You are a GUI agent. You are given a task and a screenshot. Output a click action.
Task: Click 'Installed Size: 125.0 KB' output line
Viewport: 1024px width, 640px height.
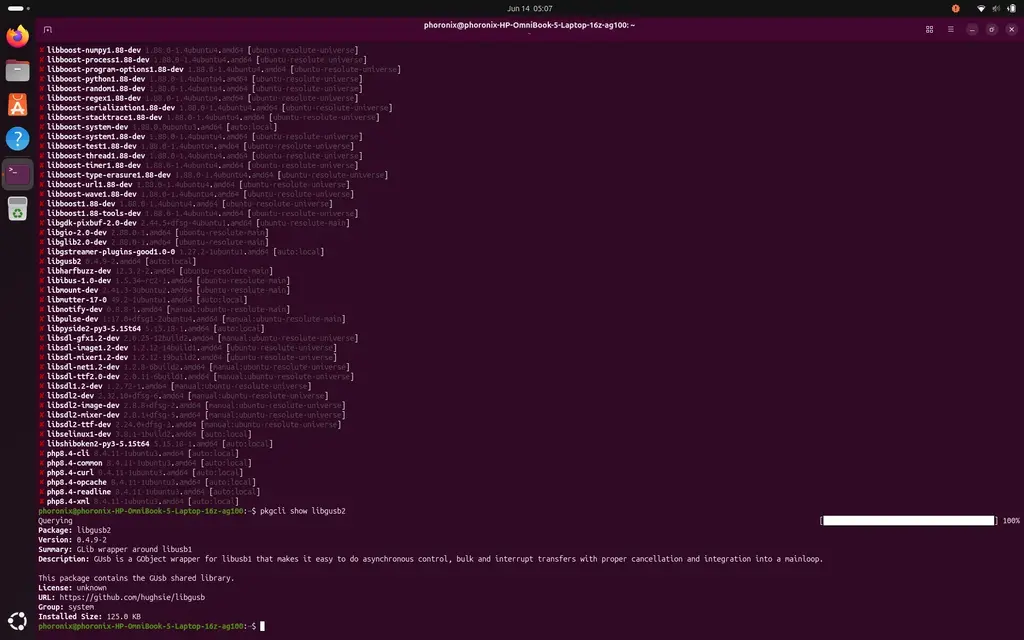pos(89,616)
